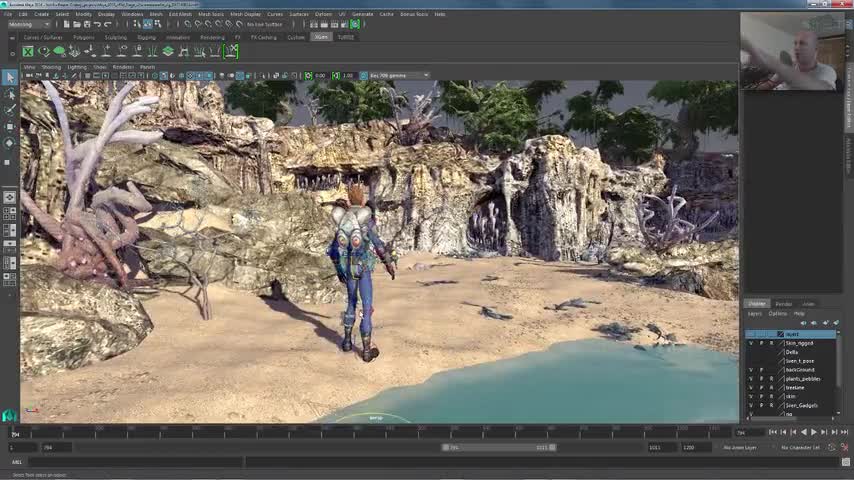Open the Mesh Tools menu
The width and height of the screenshot is (854, 480).
tap(211, 14)
